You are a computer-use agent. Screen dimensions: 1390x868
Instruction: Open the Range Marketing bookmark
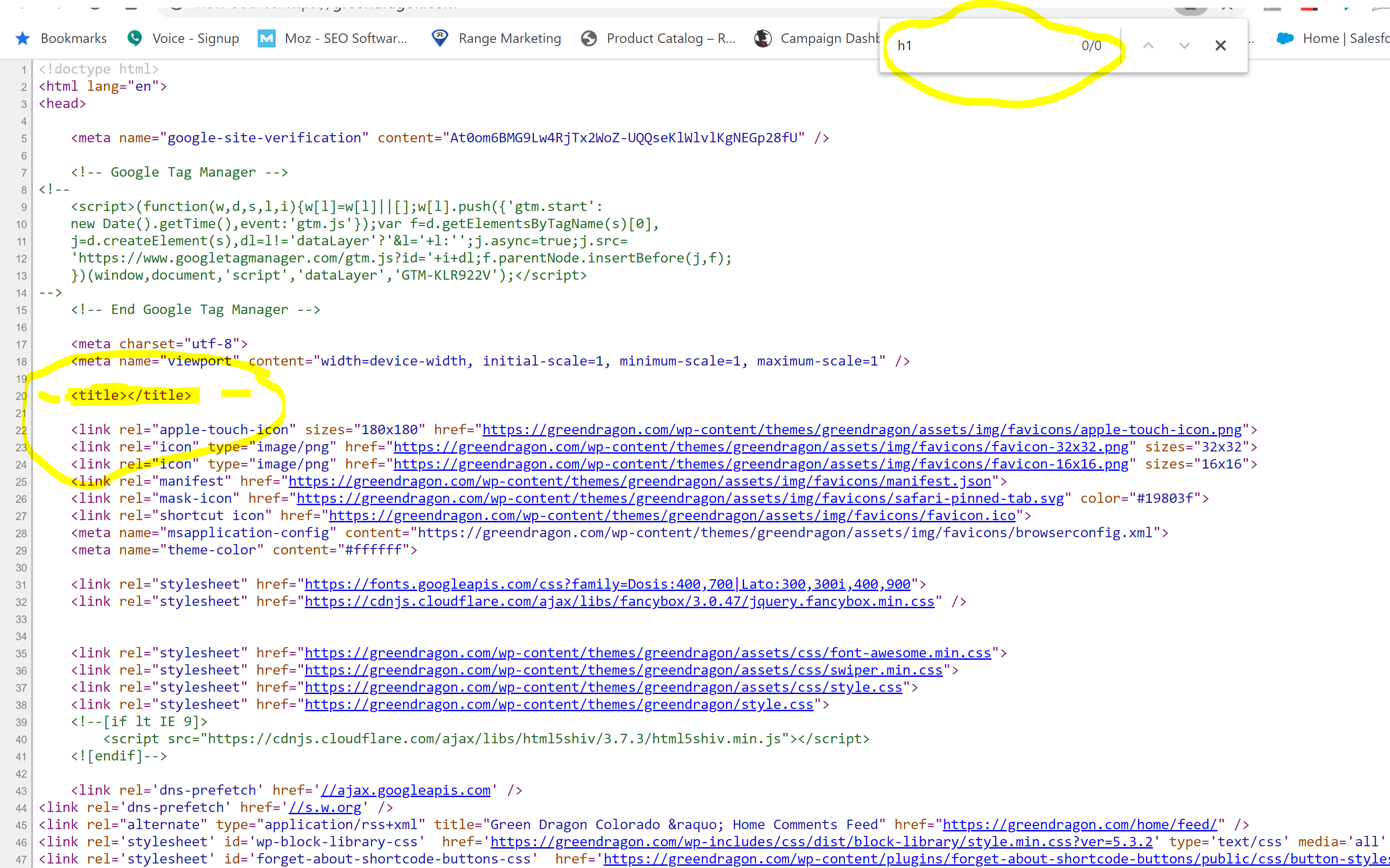click(510, 38)
